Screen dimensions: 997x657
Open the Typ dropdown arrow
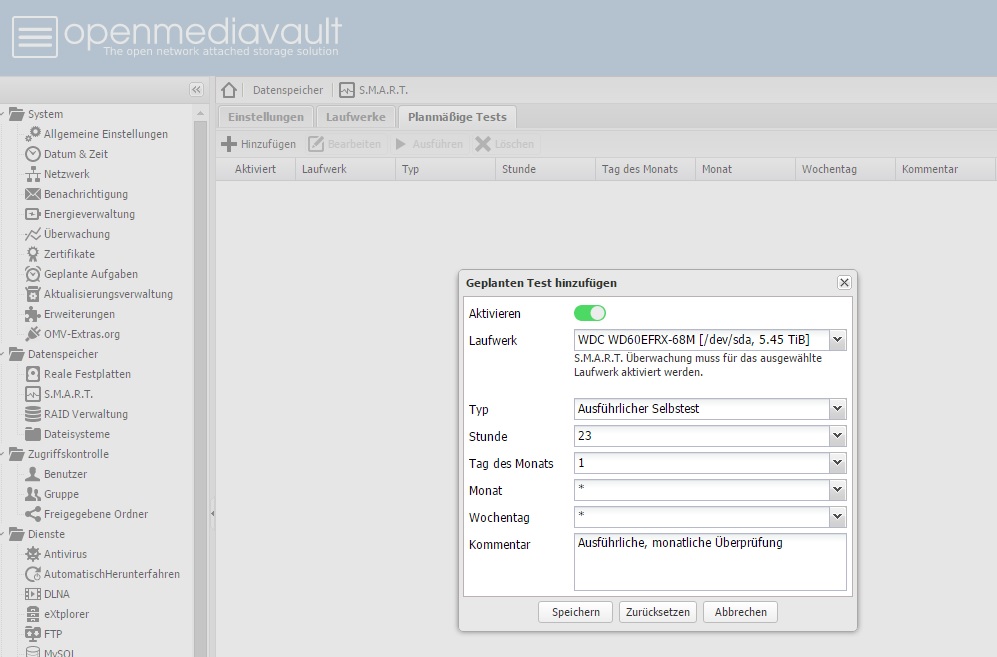[x=837, y=409]
